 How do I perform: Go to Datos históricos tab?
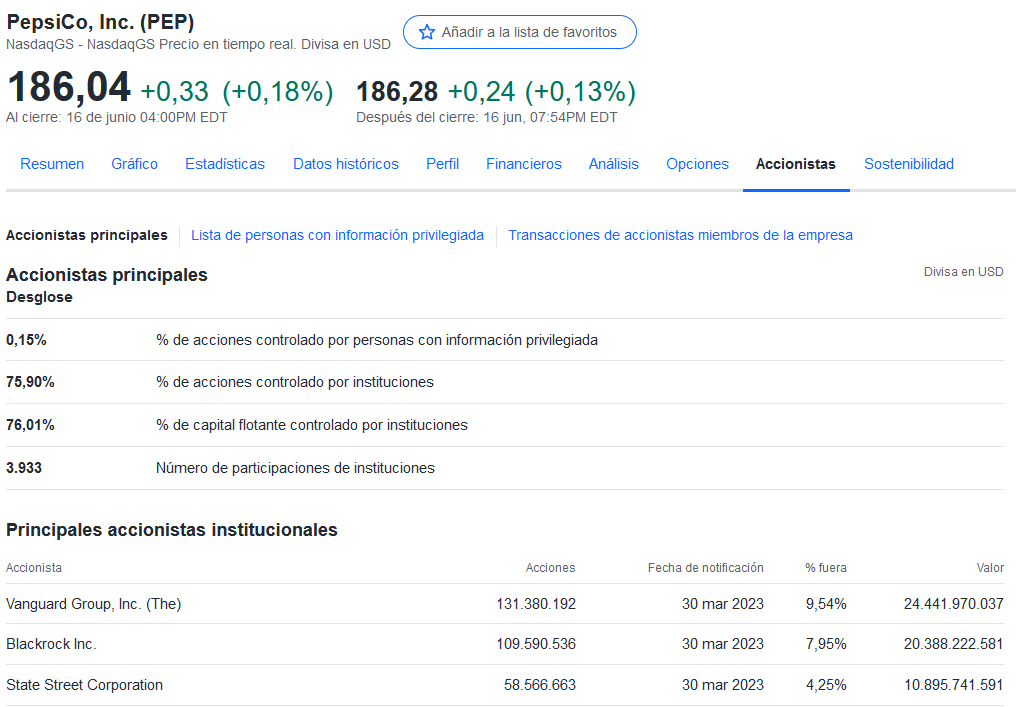coord(346,164)
